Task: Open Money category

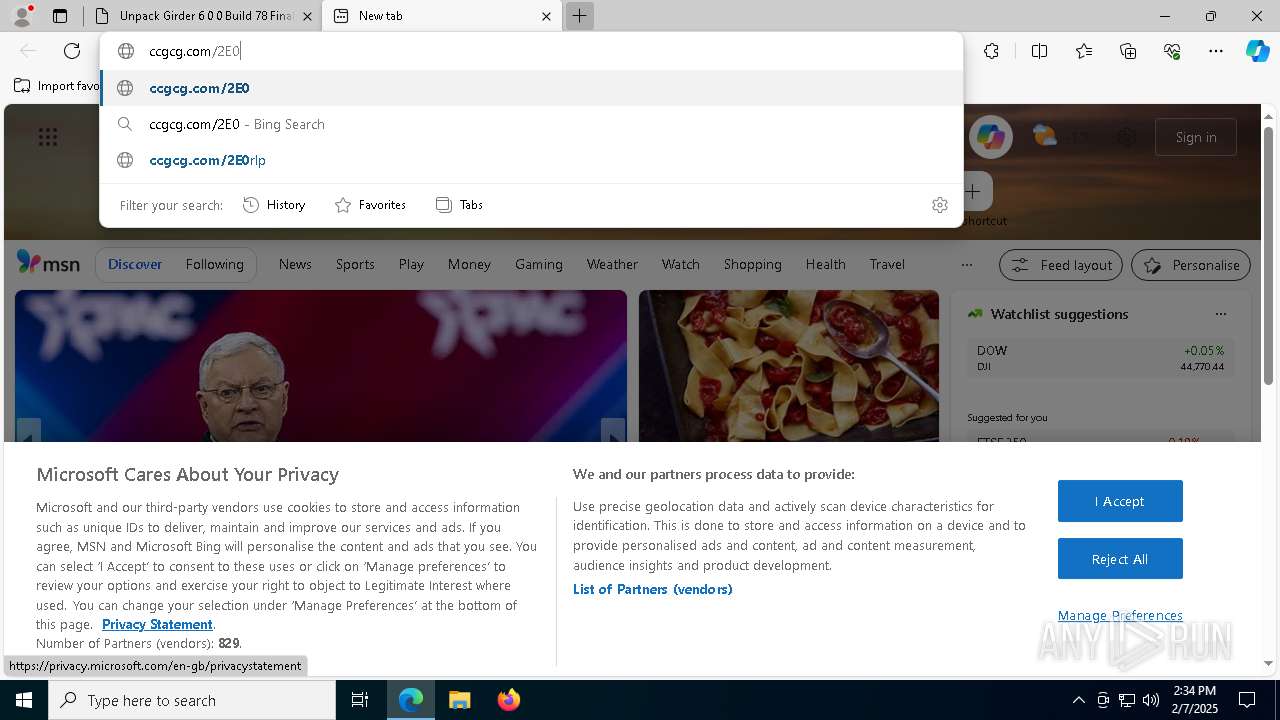Action: pyautogui.click(x=469, y=264)
